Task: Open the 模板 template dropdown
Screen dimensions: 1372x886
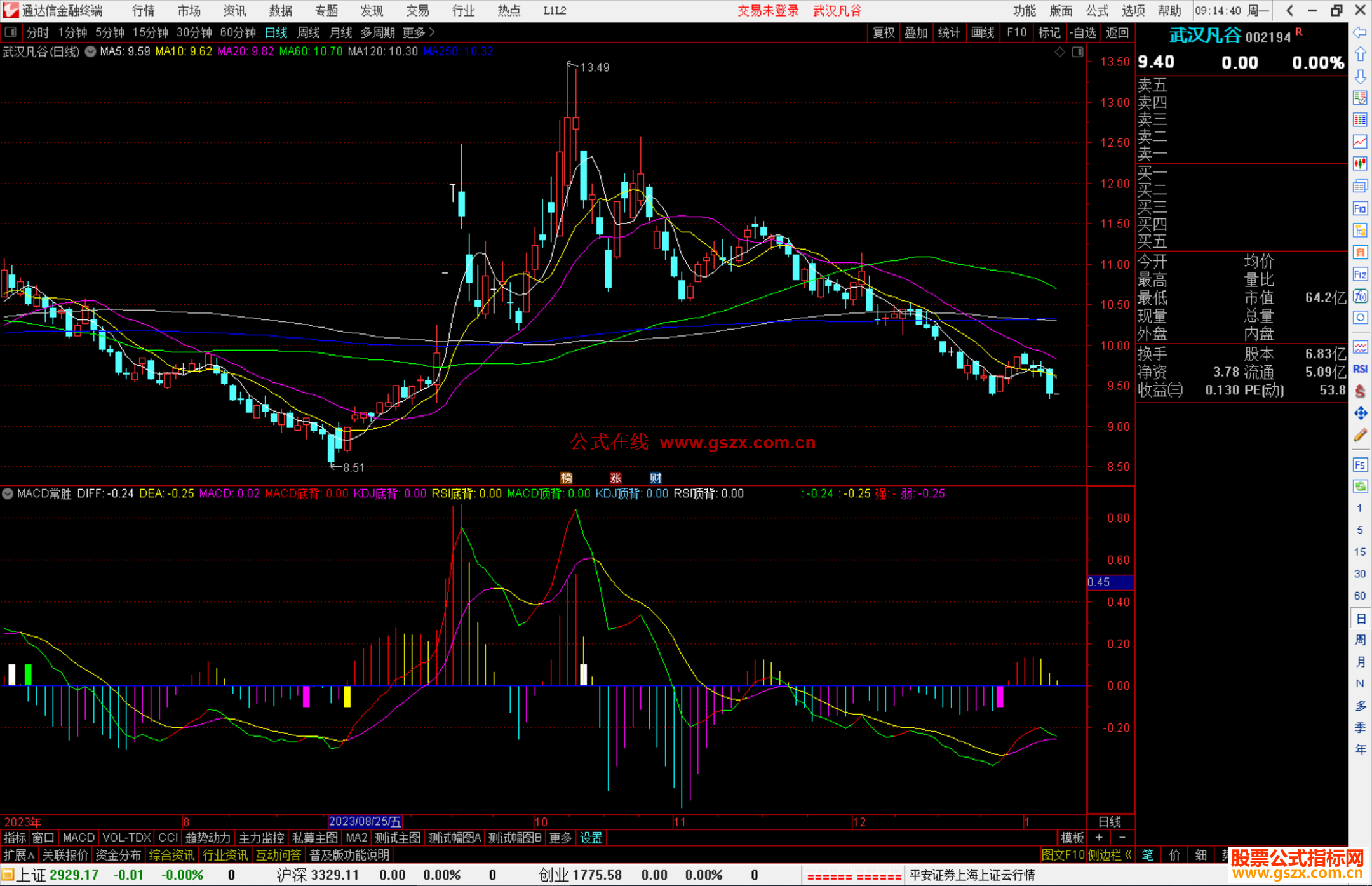Action: click(x=1072, y=838)
